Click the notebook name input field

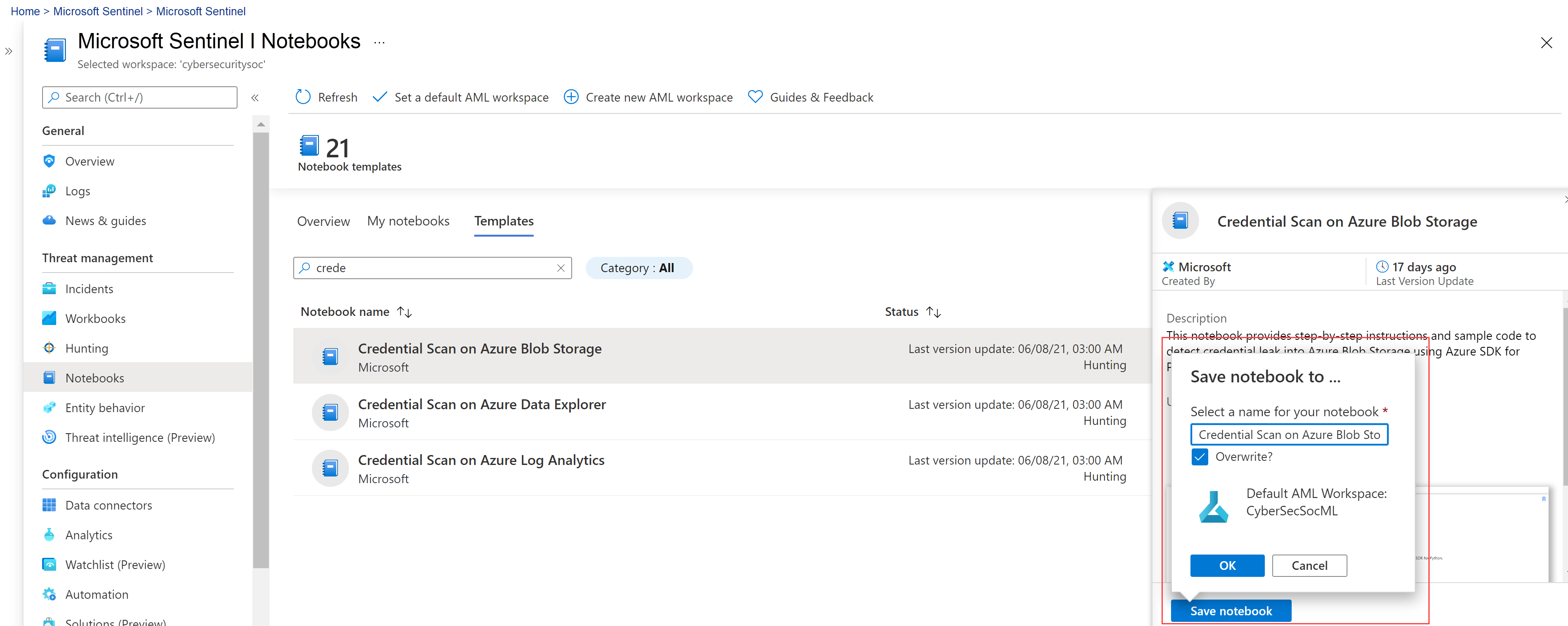click(1290, 434)
